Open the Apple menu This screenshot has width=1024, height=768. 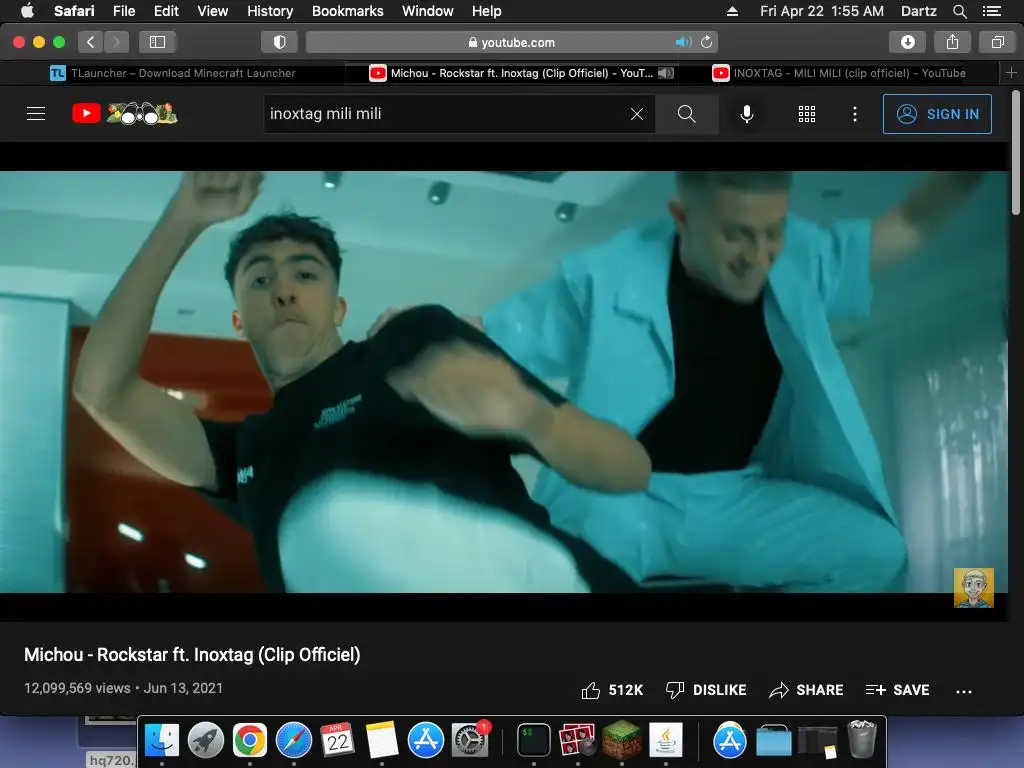tap(27, 11)
